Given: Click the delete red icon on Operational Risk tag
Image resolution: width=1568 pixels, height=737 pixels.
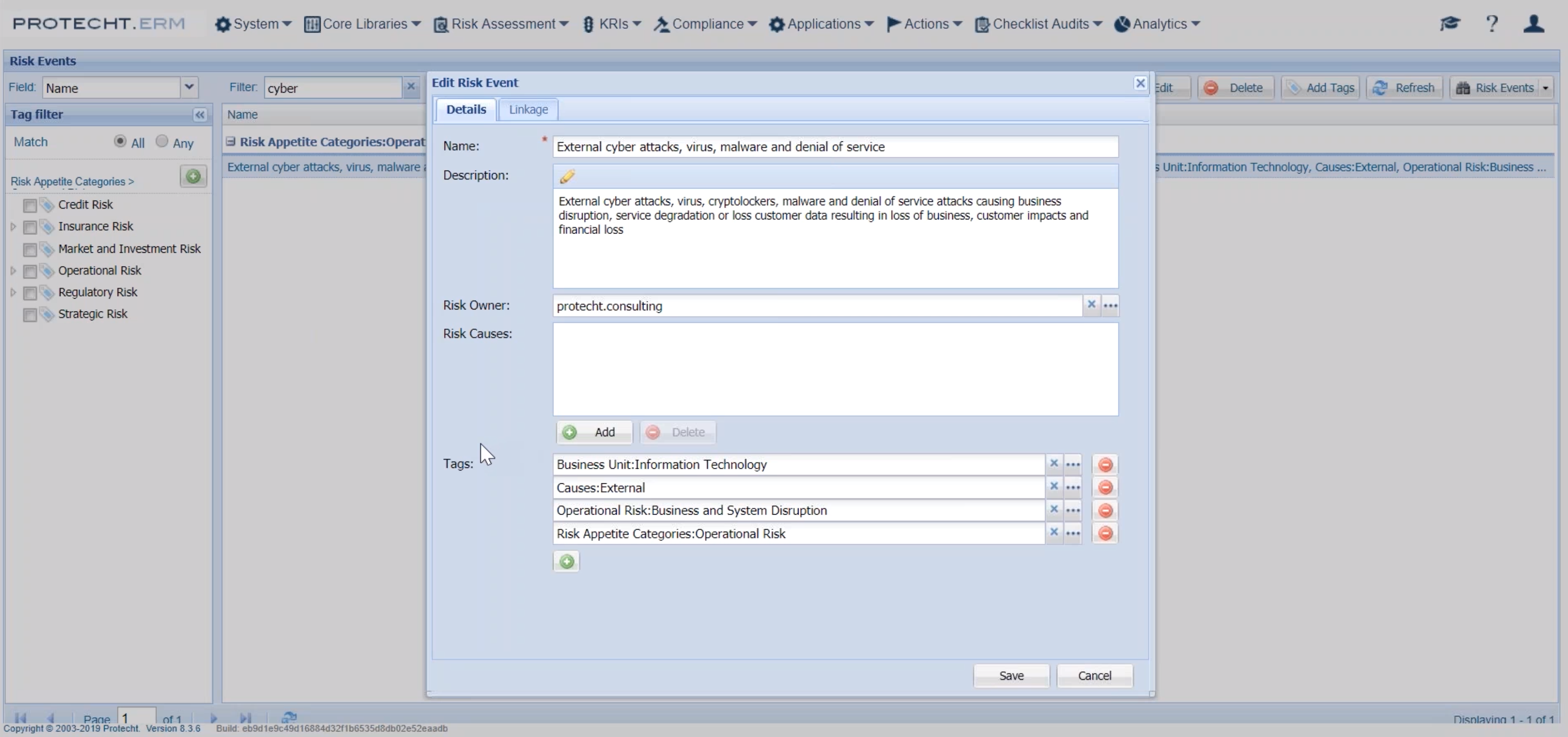Looking at the screenshot, I should [1105, 510].
